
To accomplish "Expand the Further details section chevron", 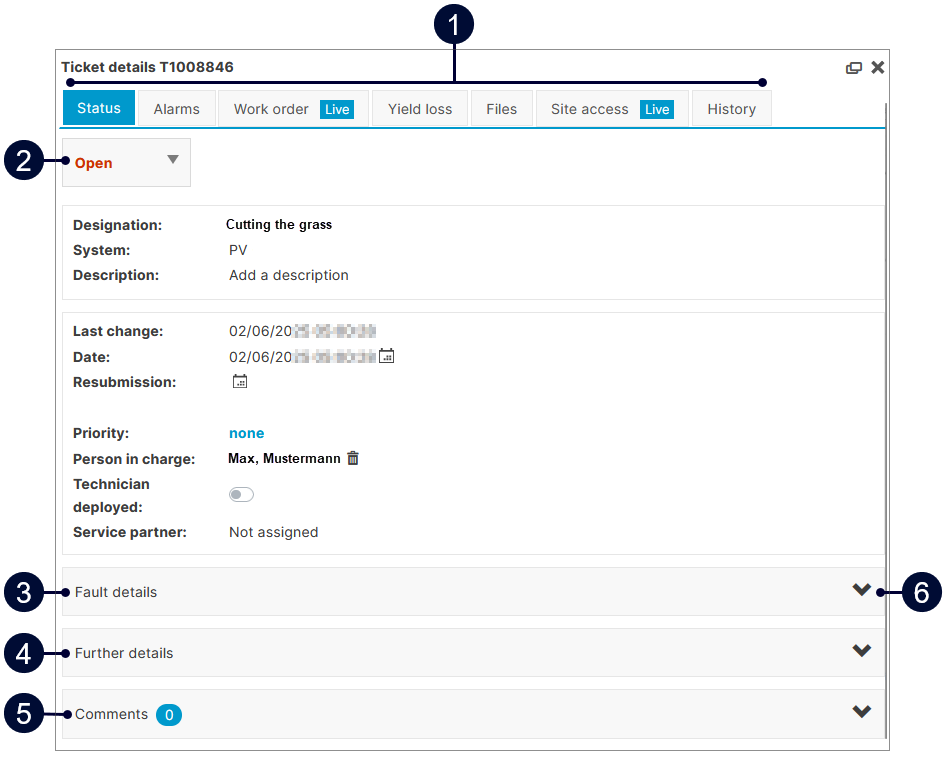I will coord(861,651).
